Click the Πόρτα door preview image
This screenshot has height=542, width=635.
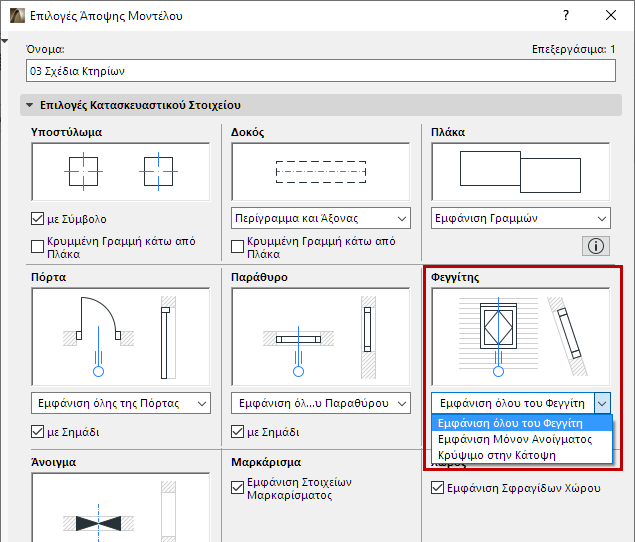121,337
